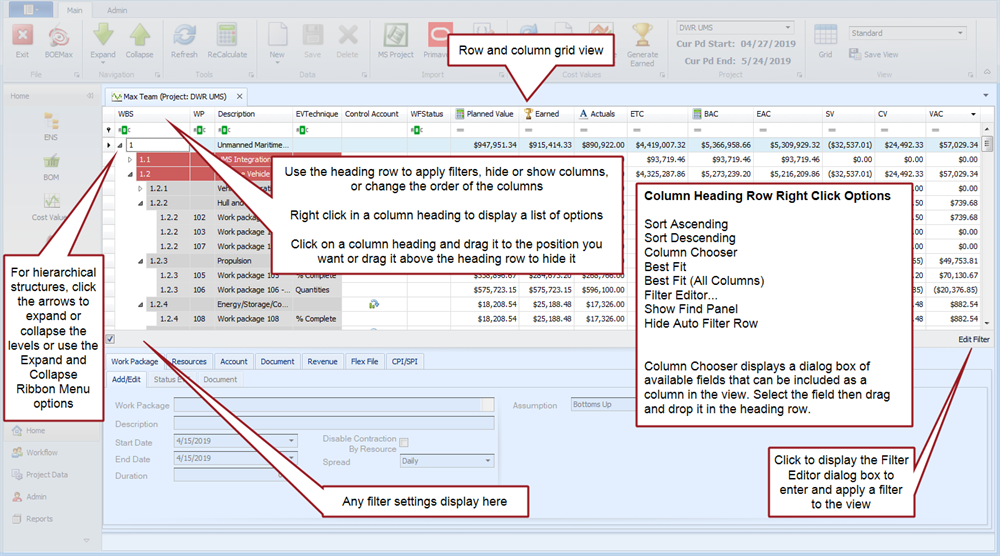Open the Grid view icon
This screenshot has height=556, width=1000.
[825, 39]
